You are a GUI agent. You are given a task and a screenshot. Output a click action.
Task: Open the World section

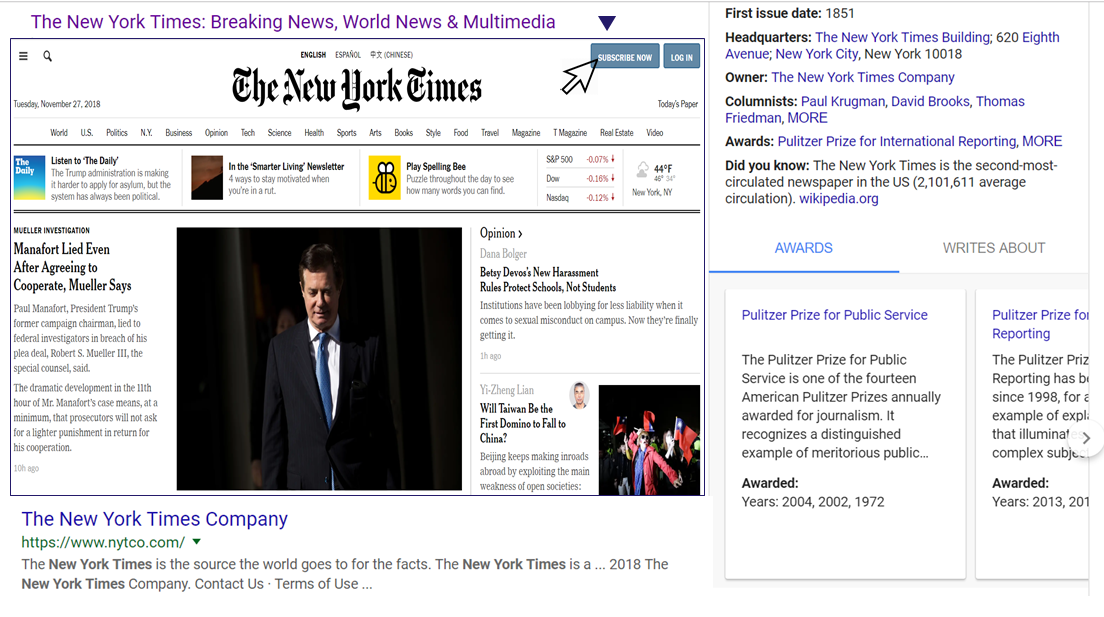[59, 132]
